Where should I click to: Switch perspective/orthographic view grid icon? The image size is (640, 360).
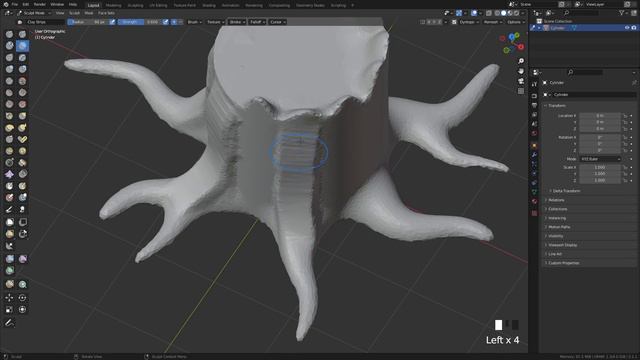521,91
